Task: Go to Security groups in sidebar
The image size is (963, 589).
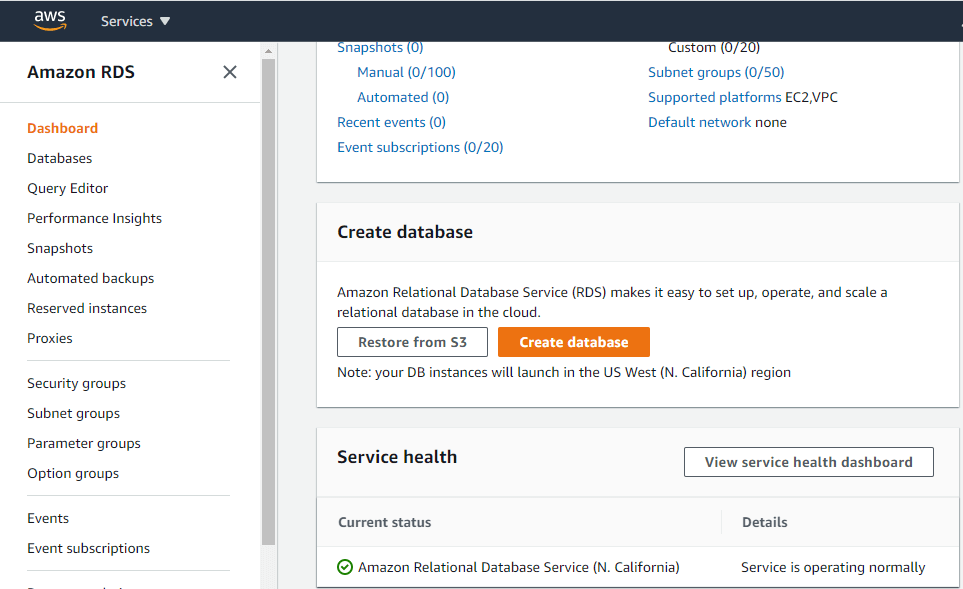Action: coord(77,383)
